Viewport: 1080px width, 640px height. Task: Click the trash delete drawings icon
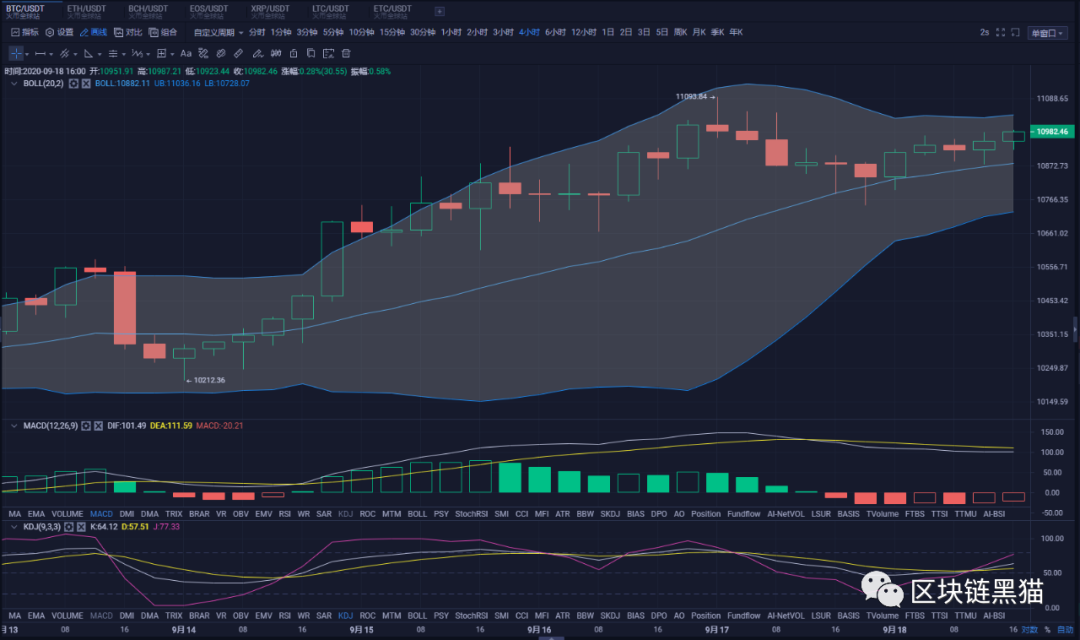[x=346, y=54]
